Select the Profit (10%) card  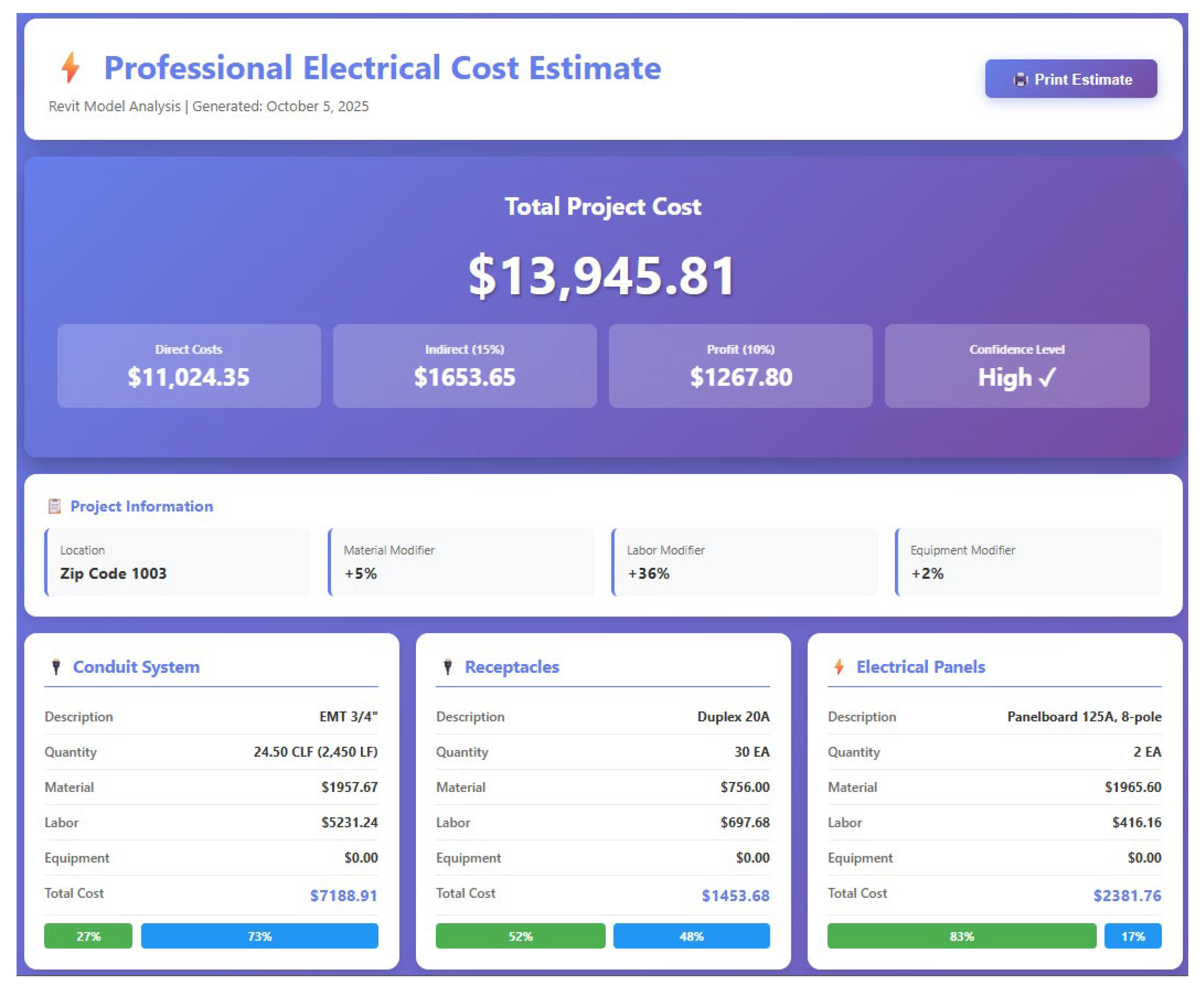[x=740, y=365]
